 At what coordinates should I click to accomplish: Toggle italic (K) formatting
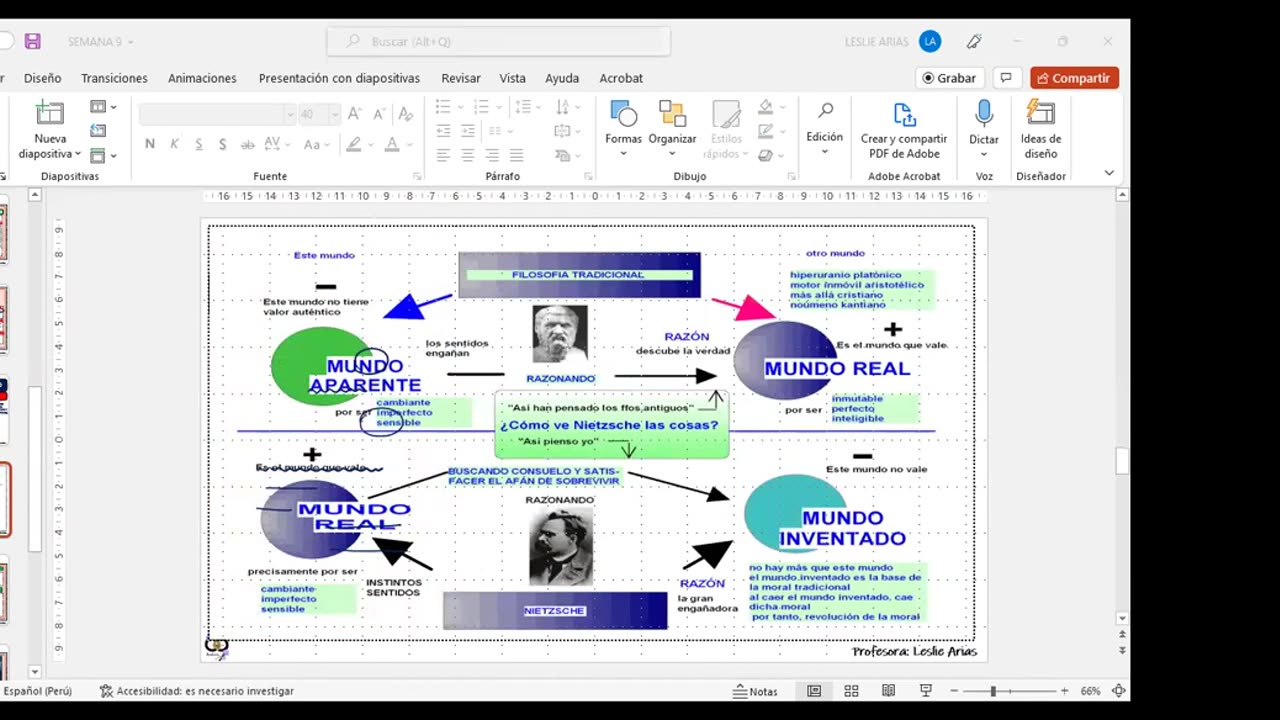click(x=174, y=144)
